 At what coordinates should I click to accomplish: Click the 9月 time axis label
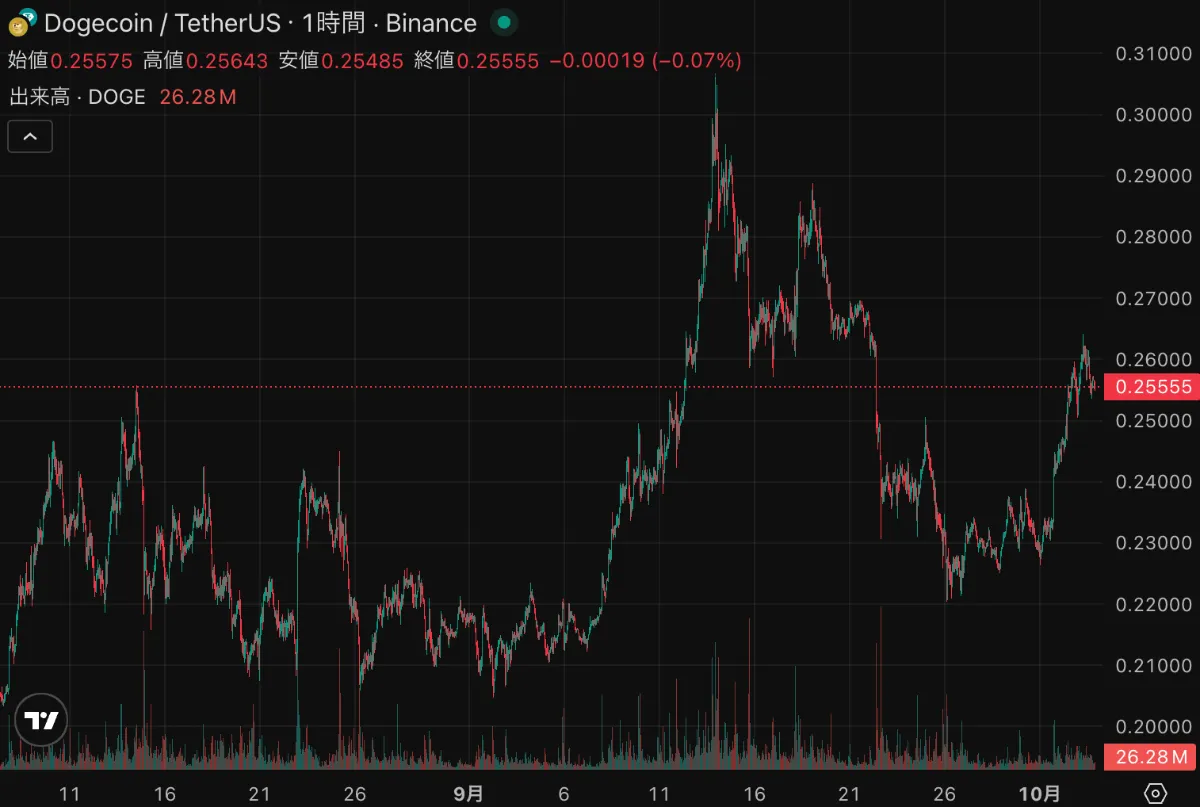[468, 794]
